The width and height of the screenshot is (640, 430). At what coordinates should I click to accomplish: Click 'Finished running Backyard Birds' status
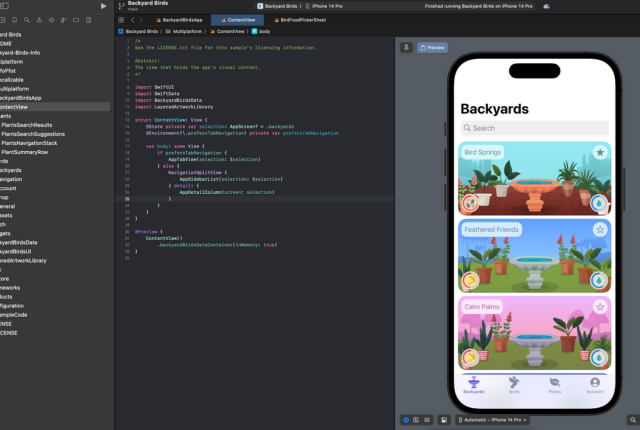point(478,6)
